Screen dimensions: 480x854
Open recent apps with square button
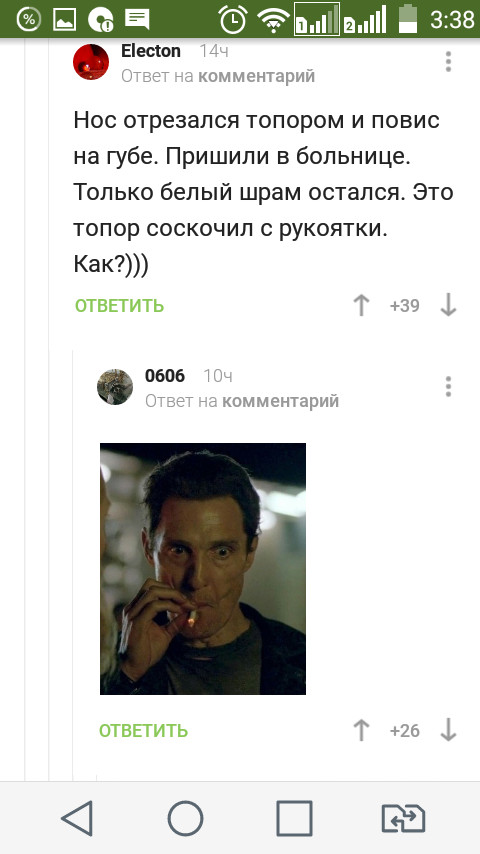[294, 818]
